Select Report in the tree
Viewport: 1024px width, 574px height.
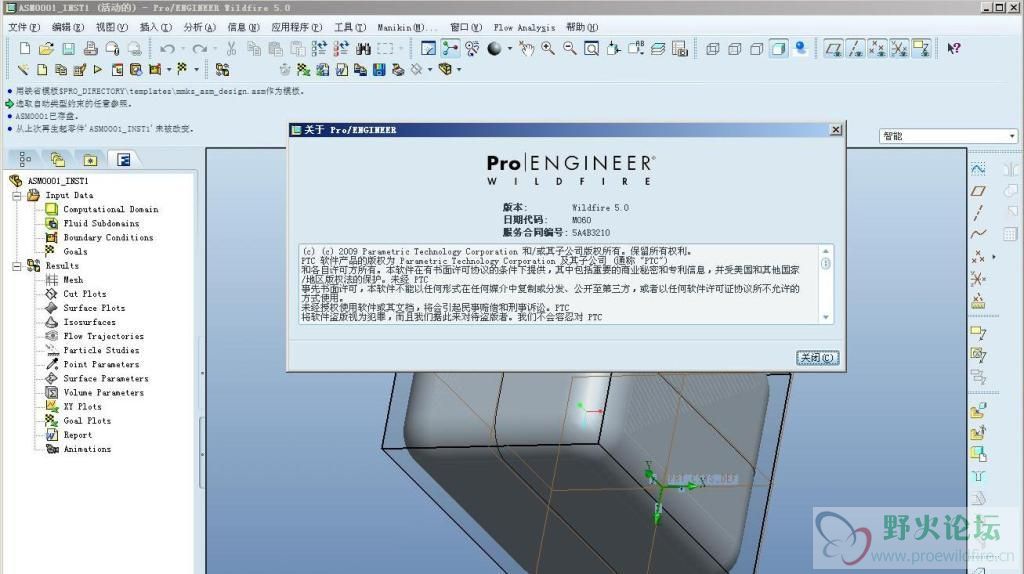point(78,435)
